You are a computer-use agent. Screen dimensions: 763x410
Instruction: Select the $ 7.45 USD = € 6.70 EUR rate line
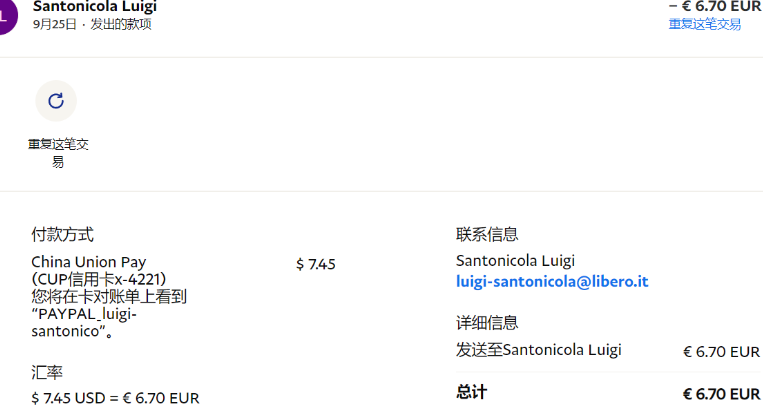pyautogui.click(x=115, y=398)
